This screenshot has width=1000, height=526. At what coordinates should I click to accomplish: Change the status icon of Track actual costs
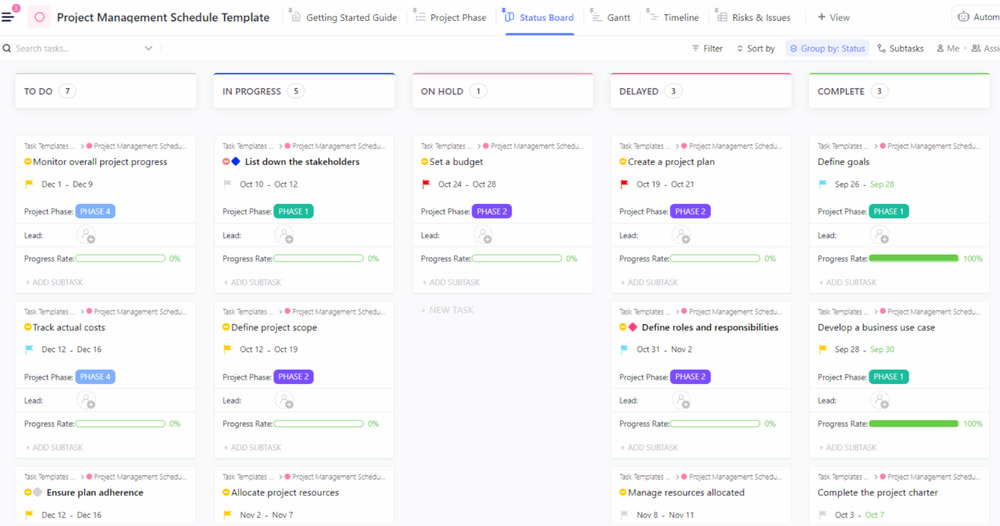pos(28,327)
